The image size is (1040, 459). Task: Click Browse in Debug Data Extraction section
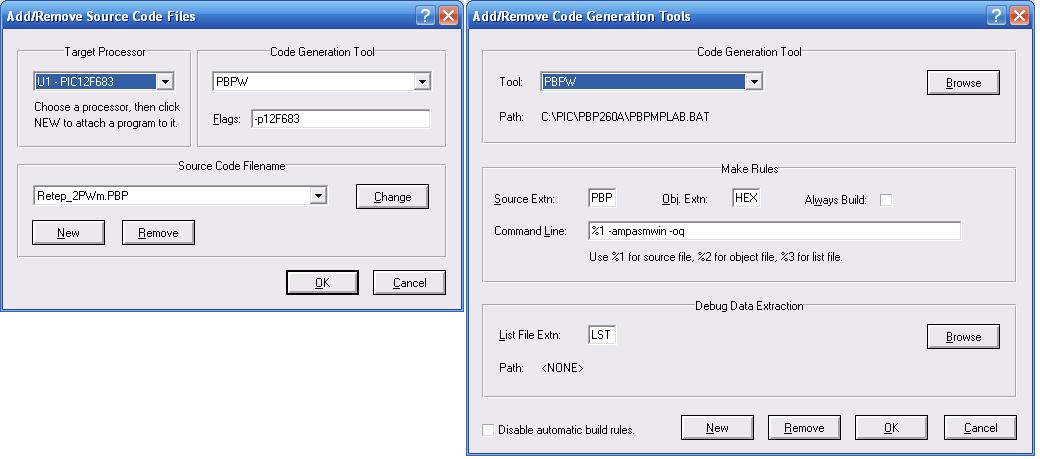click(963, 337)
